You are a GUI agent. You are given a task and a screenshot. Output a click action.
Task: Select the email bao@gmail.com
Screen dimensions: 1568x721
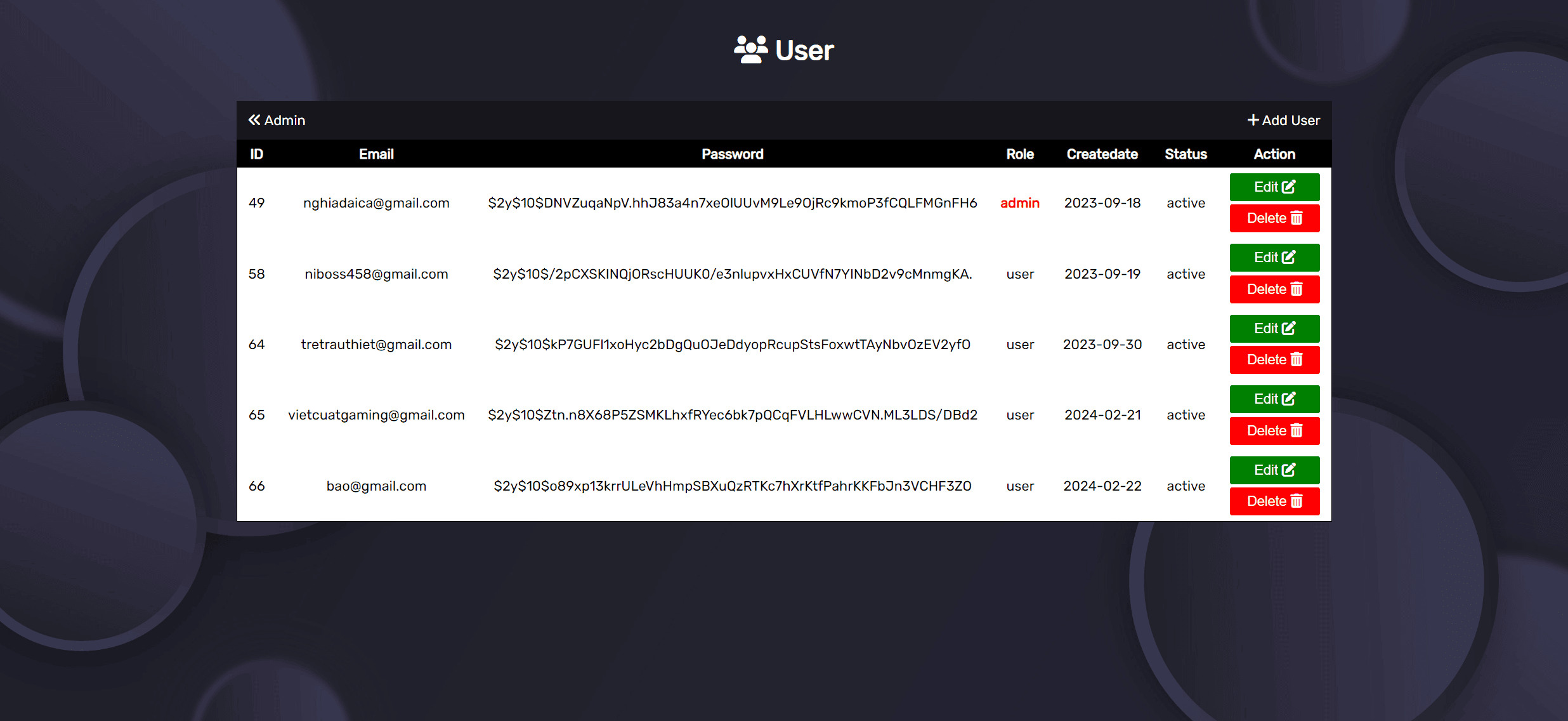coord(376,486)
